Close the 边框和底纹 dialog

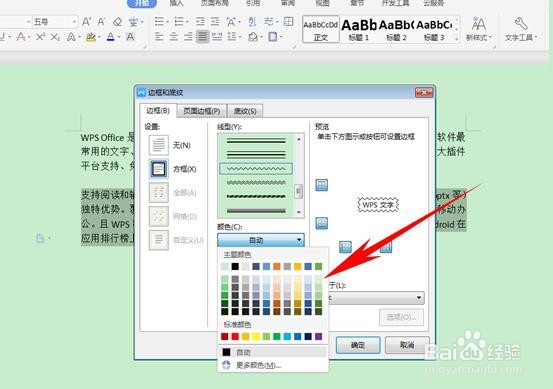coord(424,92)
